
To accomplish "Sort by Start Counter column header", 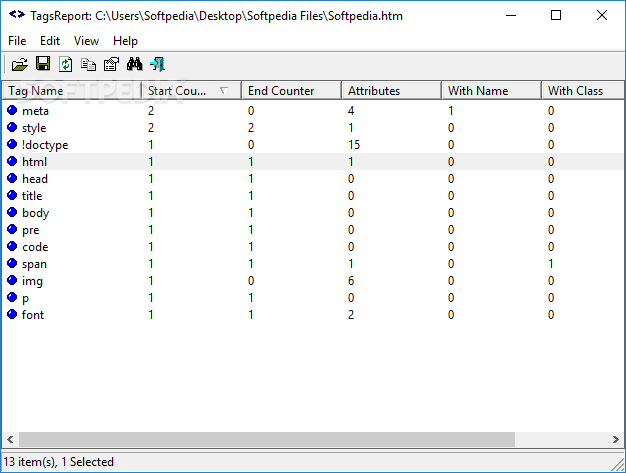I will (x=191, y=91).
